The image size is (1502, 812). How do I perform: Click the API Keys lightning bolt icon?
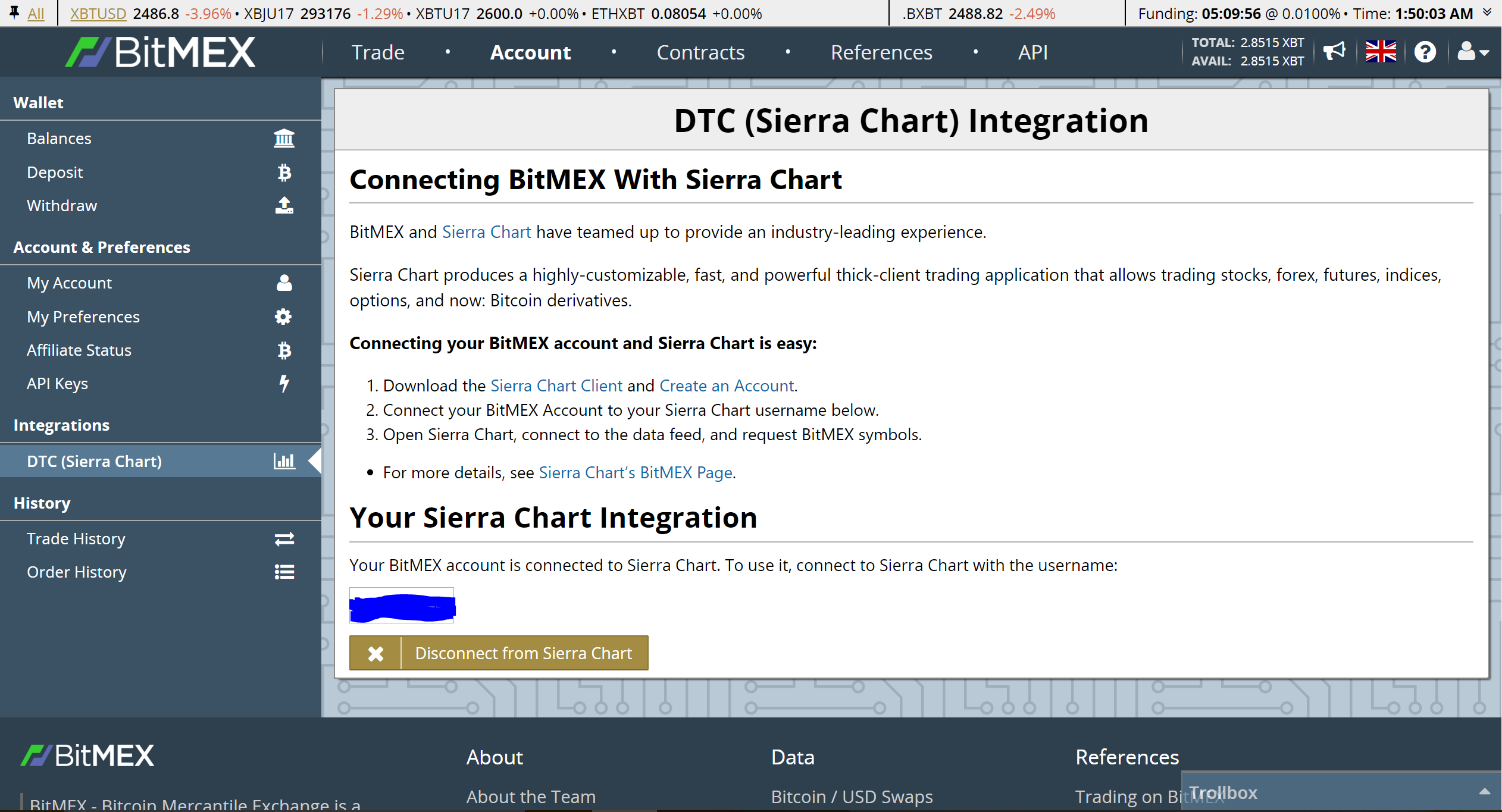pyautogui.click(x=284, y=384)
